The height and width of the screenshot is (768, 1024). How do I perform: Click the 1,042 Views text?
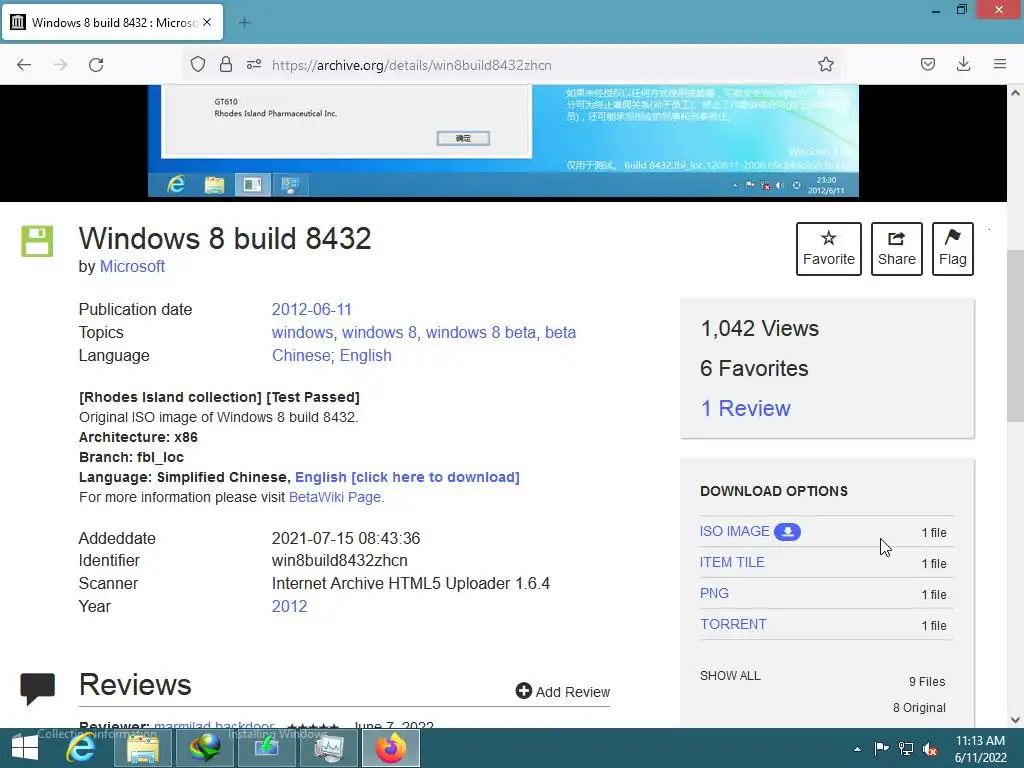click(x=760, y=328)
